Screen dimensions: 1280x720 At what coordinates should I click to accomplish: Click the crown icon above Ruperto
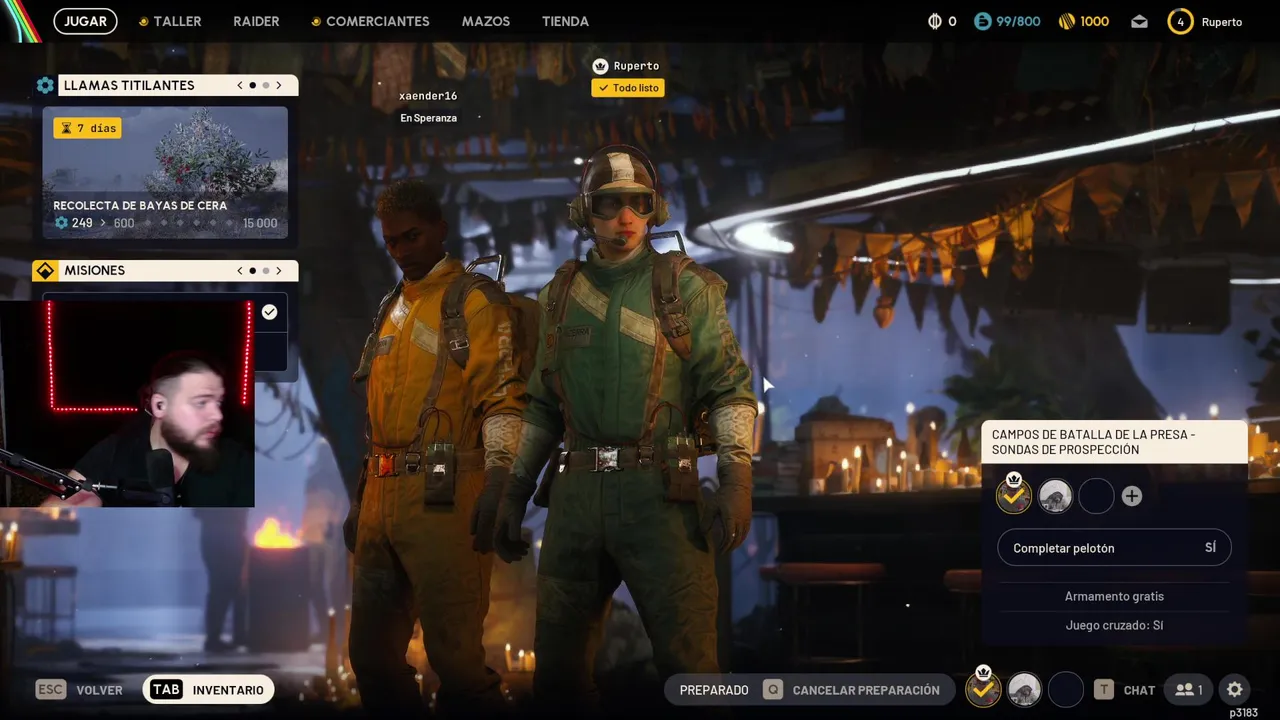point(600,66)
